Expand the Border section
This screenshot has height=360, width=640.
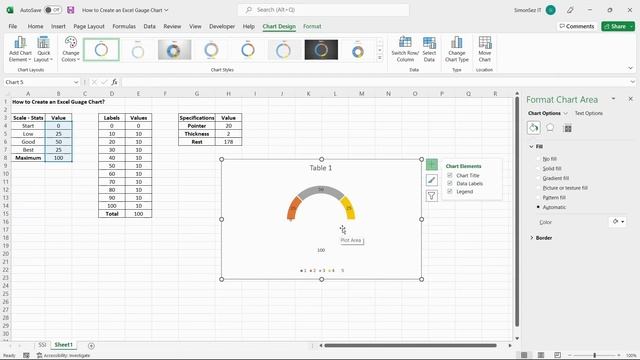point(531,238)
